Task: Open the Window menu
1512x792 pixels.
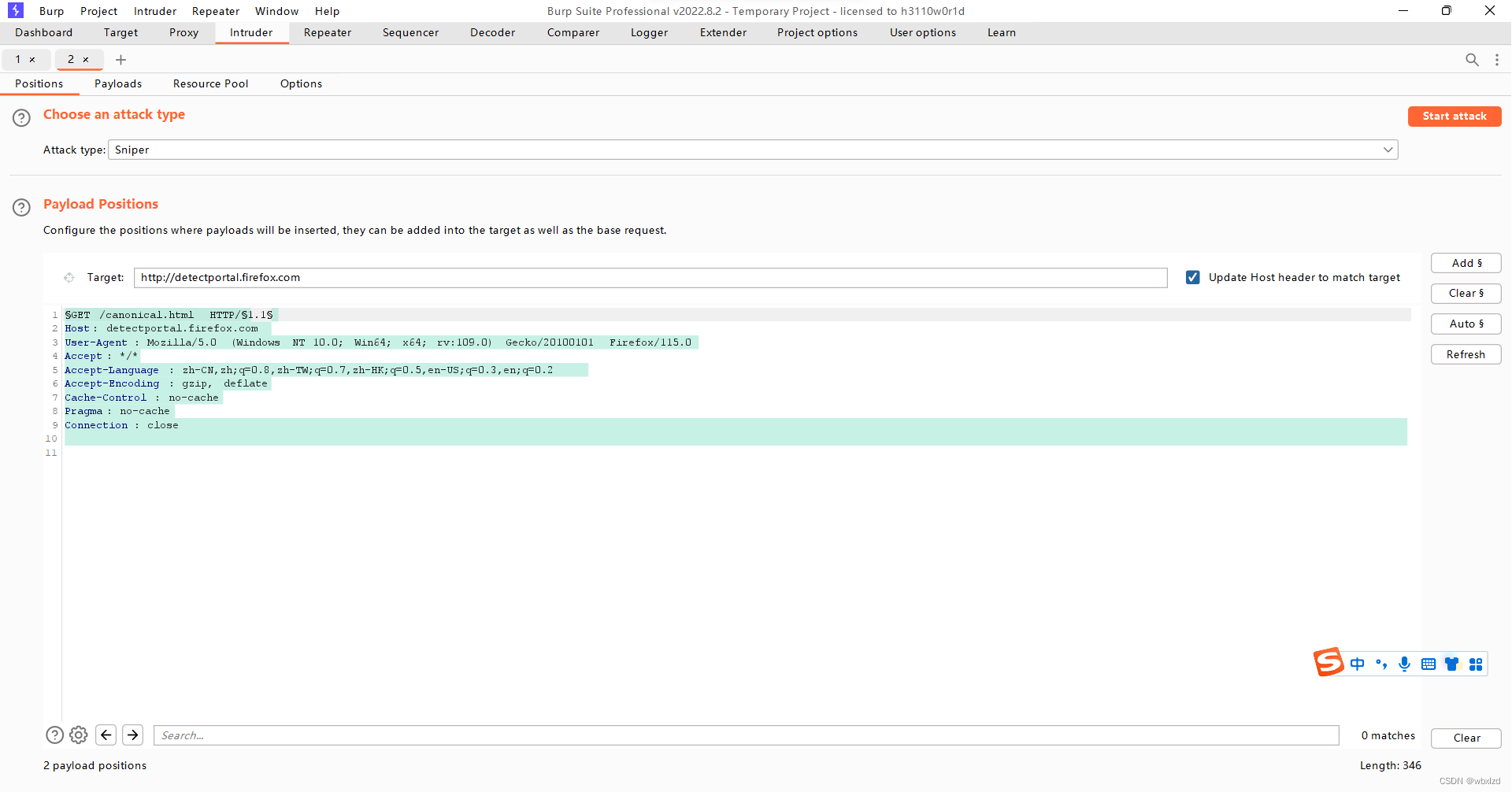Action: pyautogui.click(x=276, y=11)
